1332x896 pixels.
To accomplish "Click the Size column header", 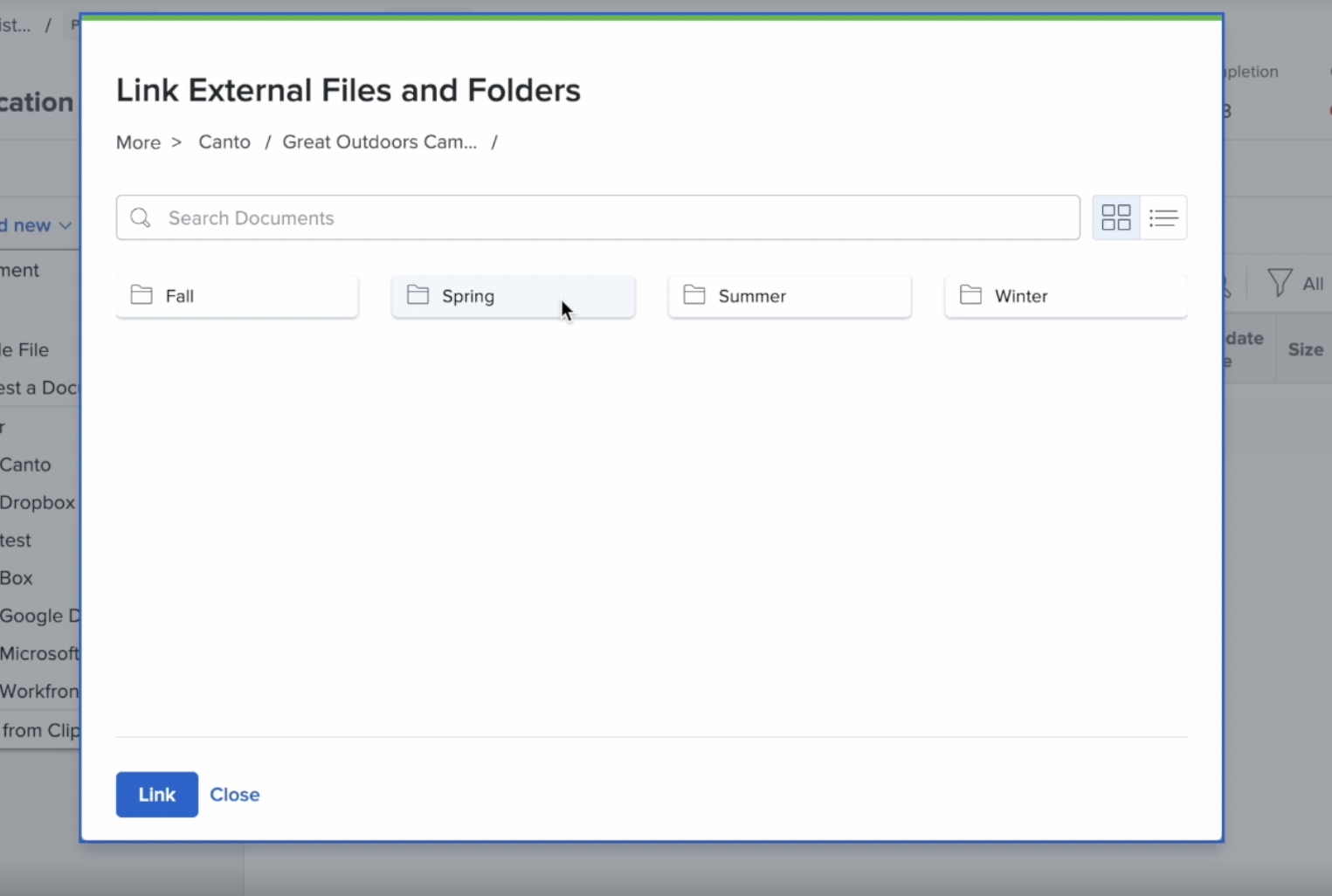I will (1305, 348).
